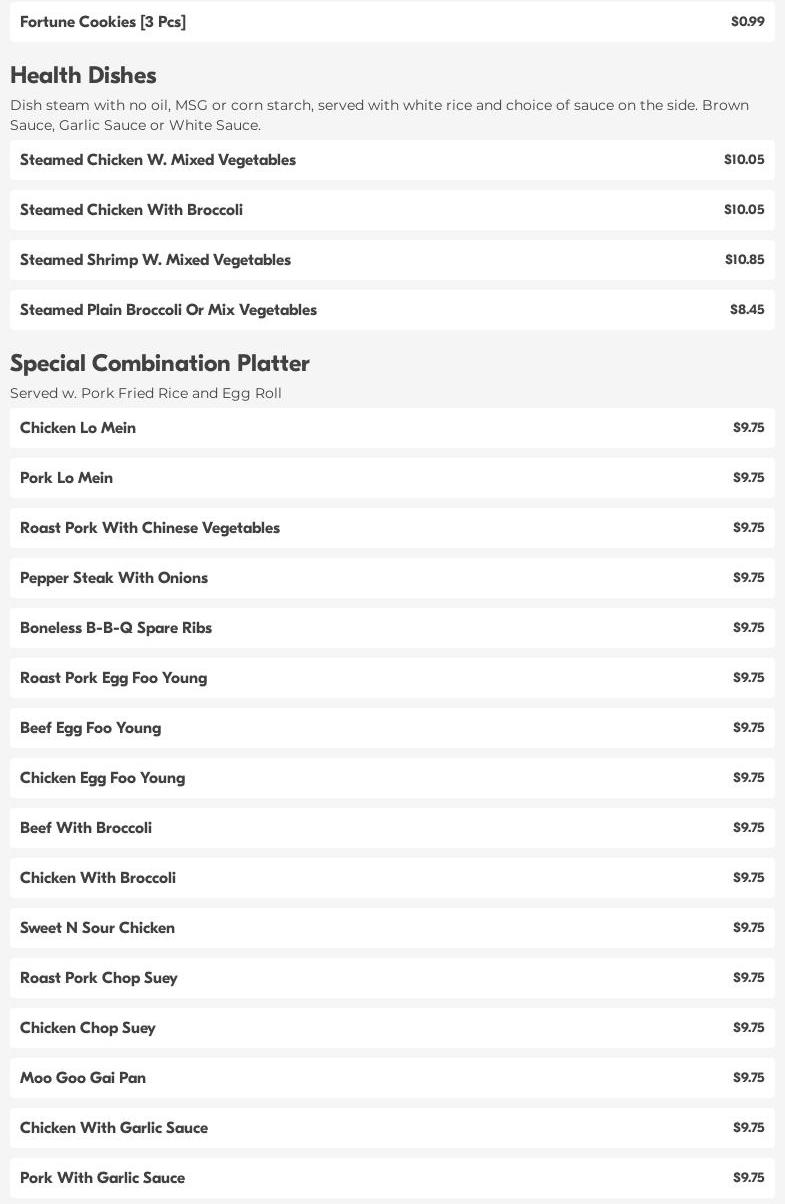
Task: Click the Health Dishes section heading
Action: [83, 75]
